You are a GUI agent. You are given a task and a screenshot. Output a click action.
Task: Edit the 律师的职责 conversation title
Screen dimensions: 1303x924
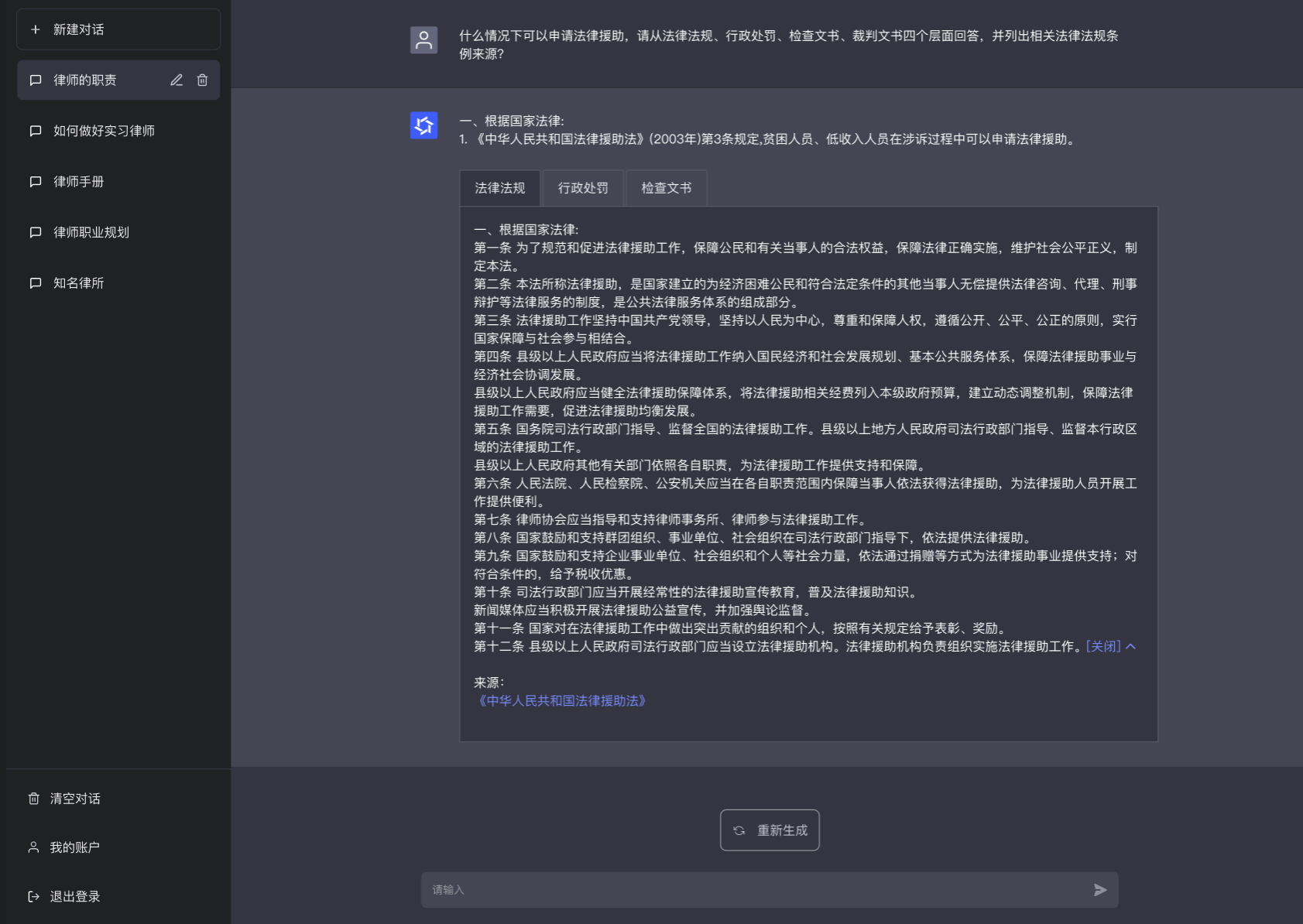pos(177,80)
